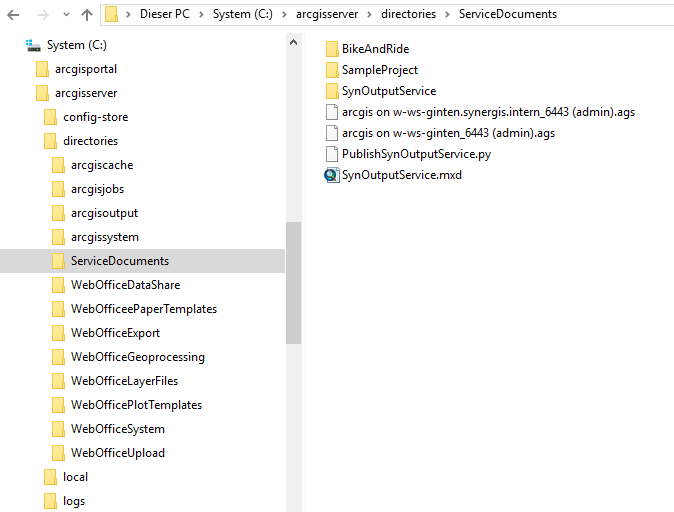Select arcgiscache in the navigation tree

coord(102,166)
